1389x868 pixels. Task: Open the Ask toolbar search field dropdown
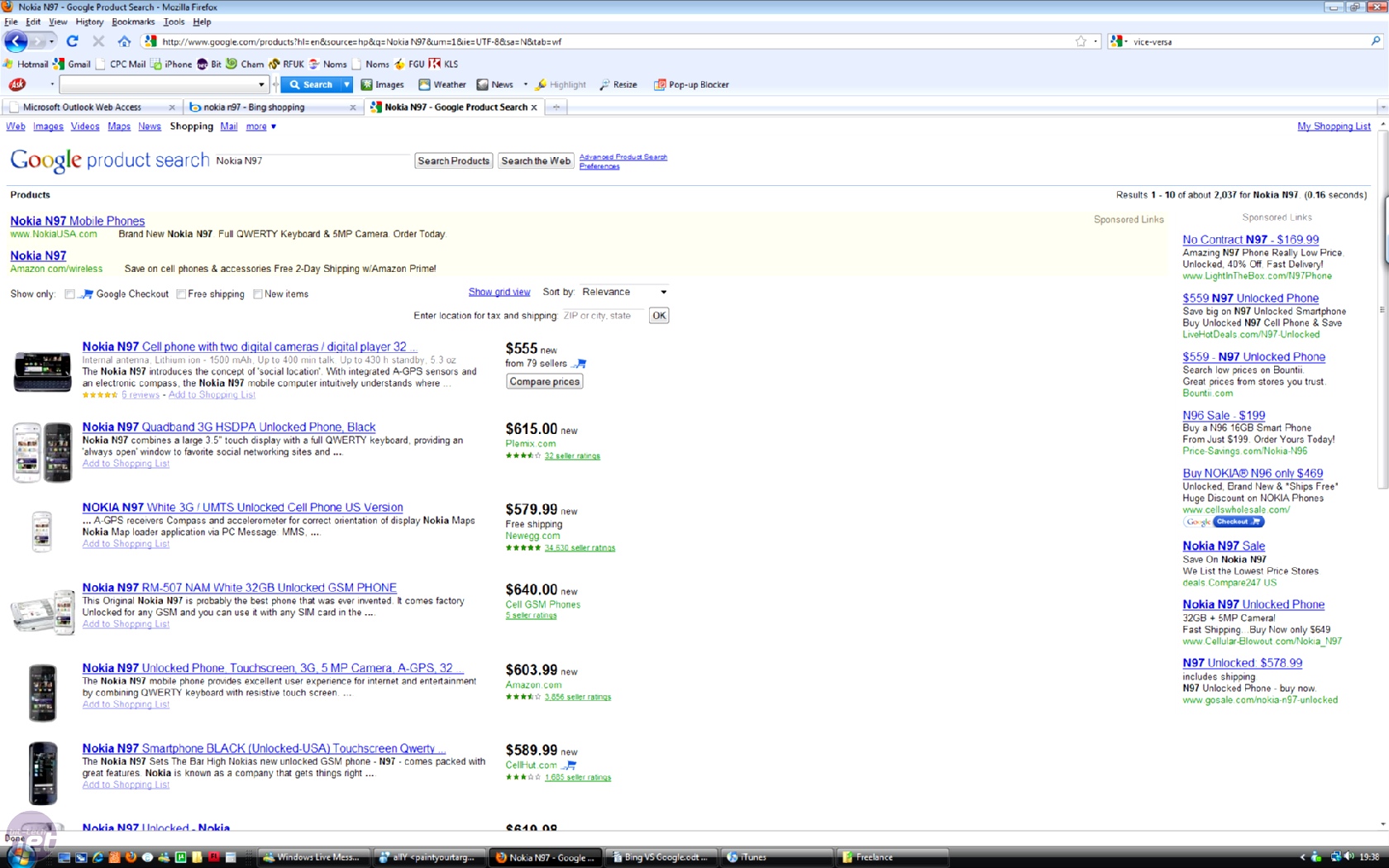coord(261,84)
